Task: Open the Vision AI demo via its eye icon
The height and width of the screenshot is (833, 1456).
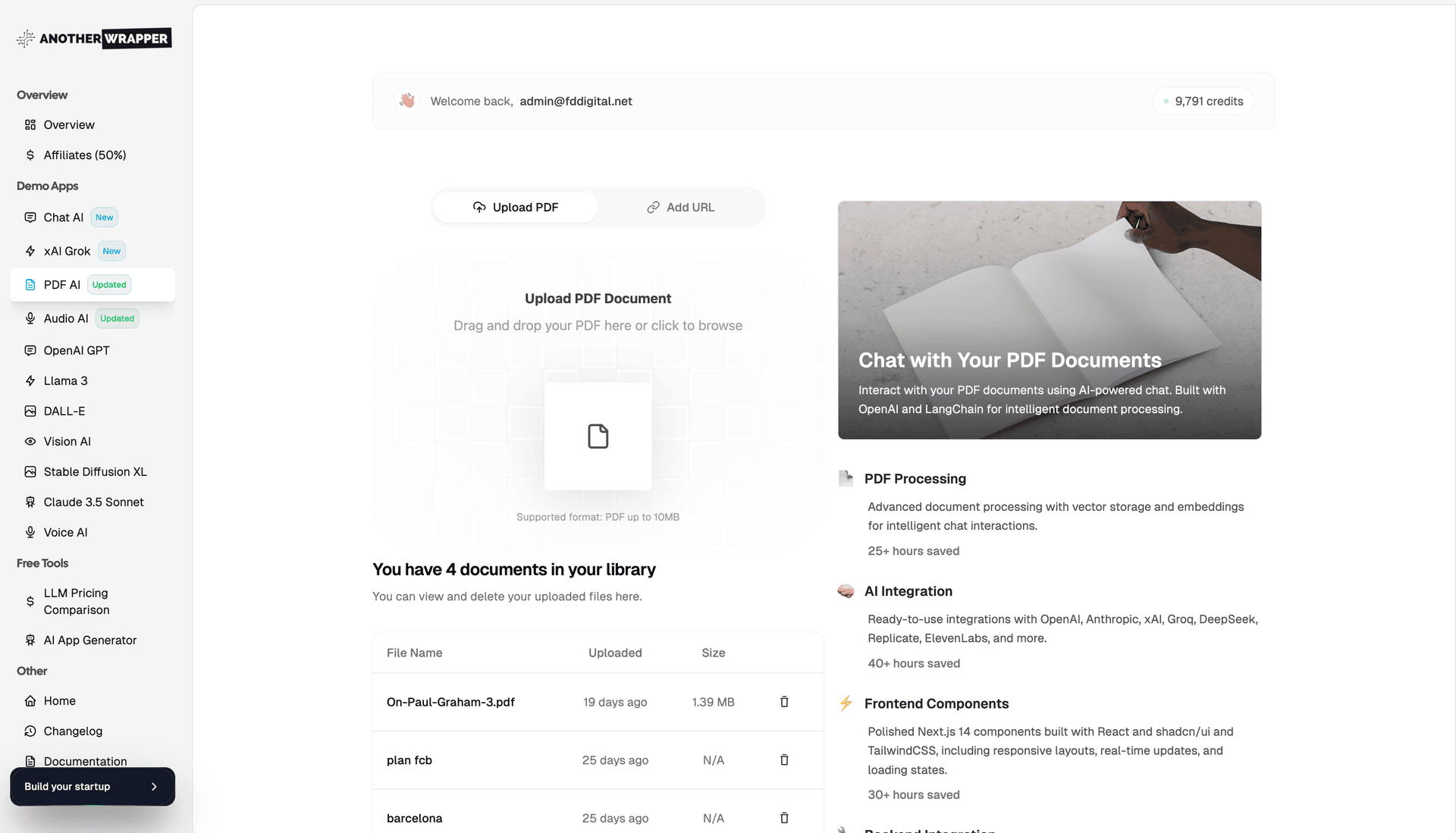Action: (30, 441)
